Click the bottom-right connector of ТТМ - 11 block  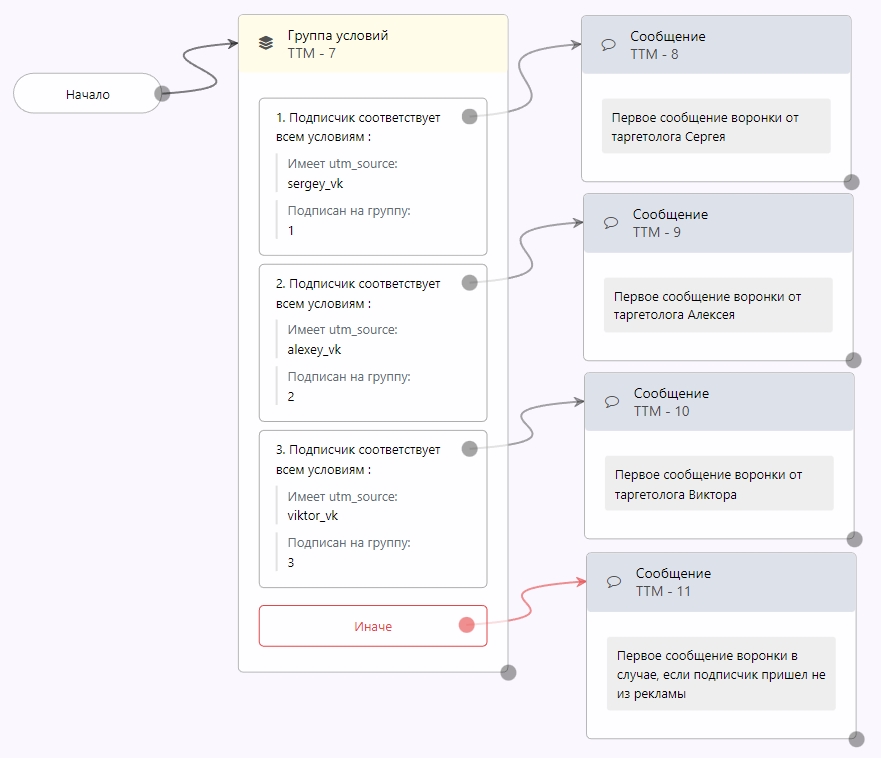click(x=856, y=739)
